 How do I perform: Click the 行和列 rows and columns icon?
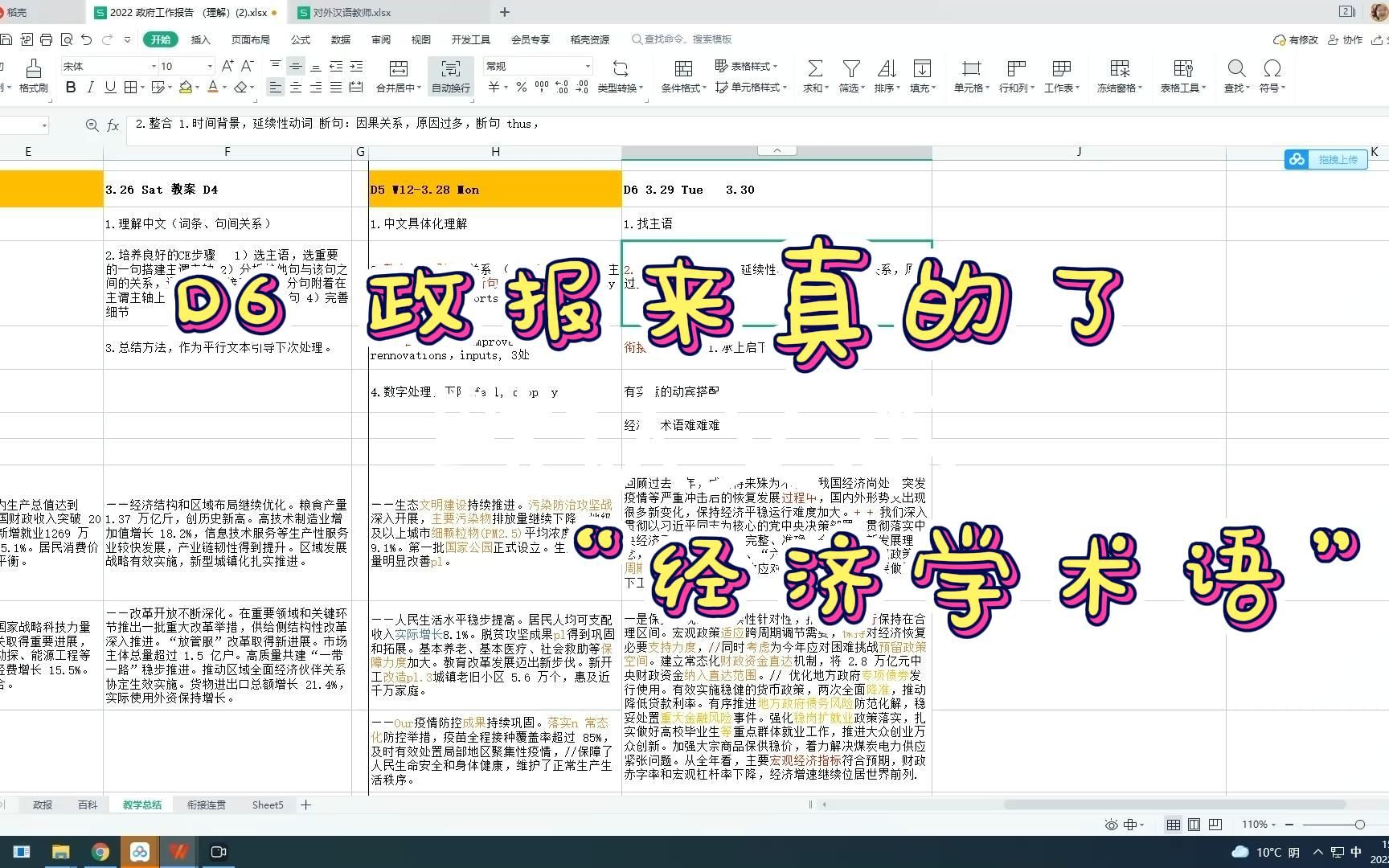(x=1016, y=68)
